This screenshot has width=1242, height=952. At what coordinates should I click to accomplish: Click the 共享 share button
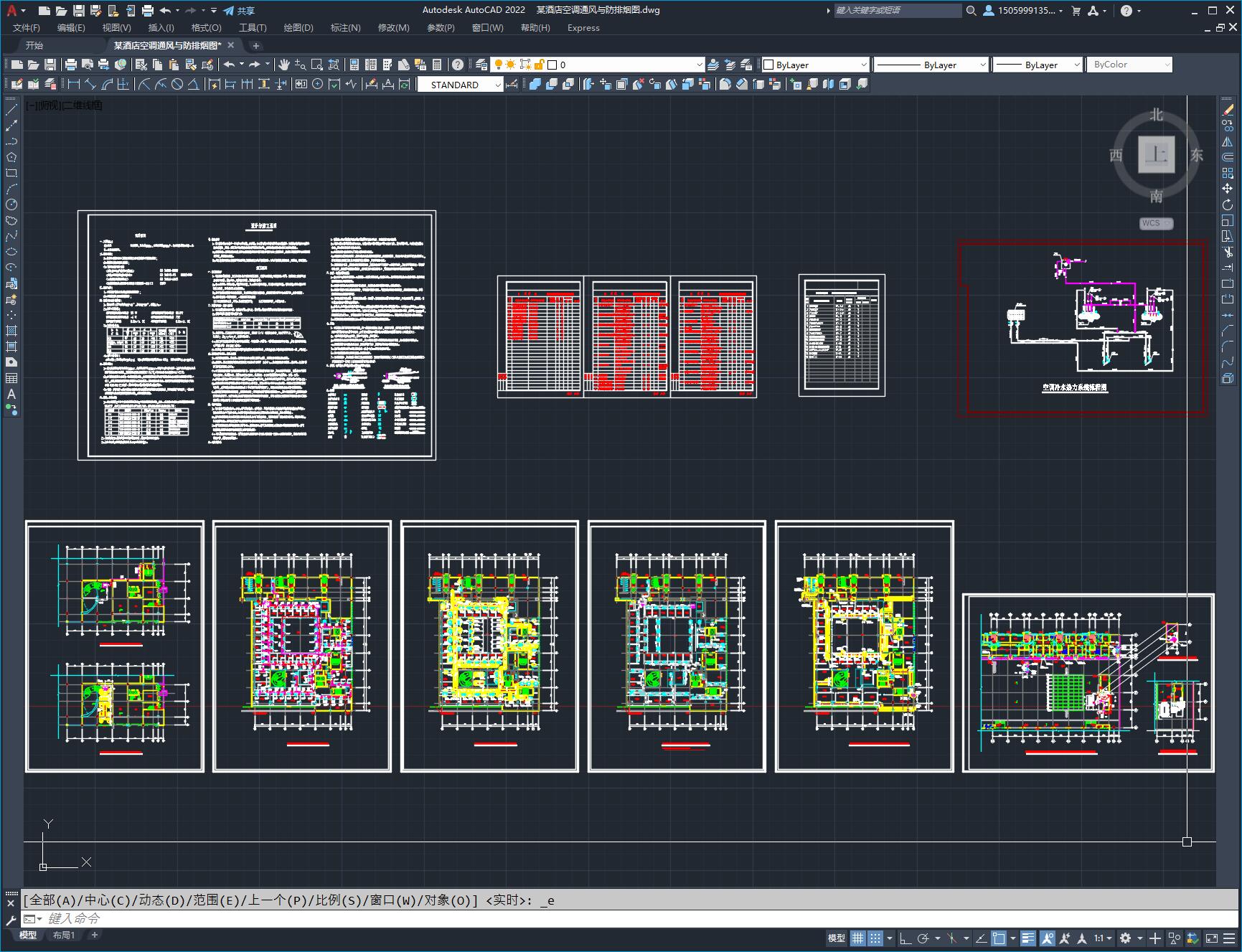239,11
